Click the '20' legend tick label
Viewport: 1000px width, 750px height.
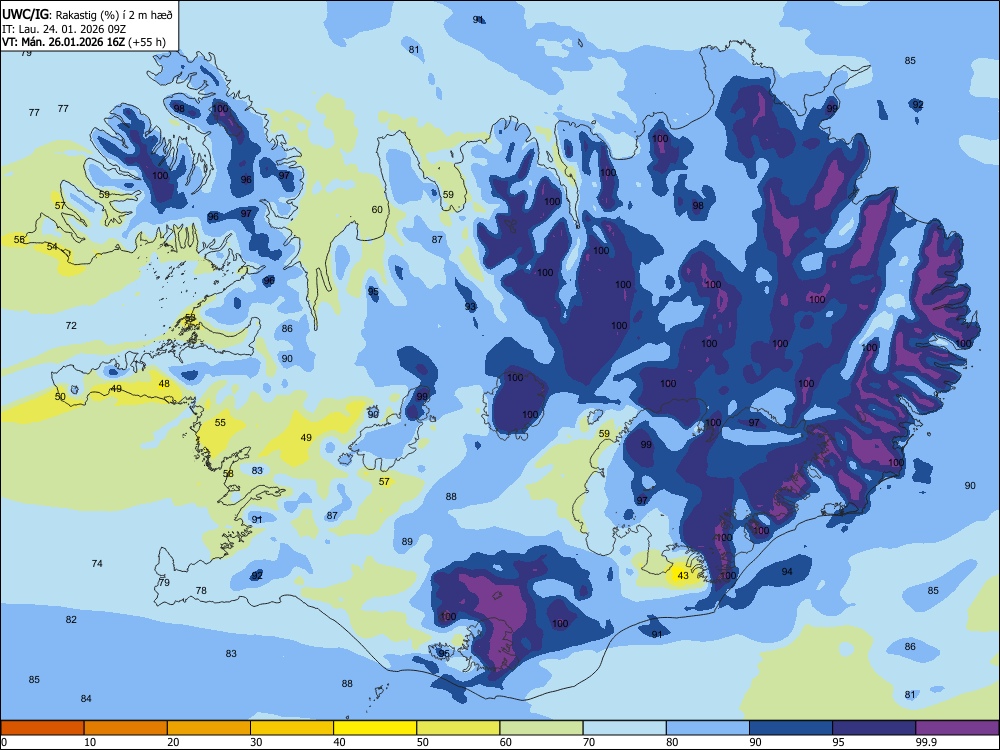[x=173, y=742]
